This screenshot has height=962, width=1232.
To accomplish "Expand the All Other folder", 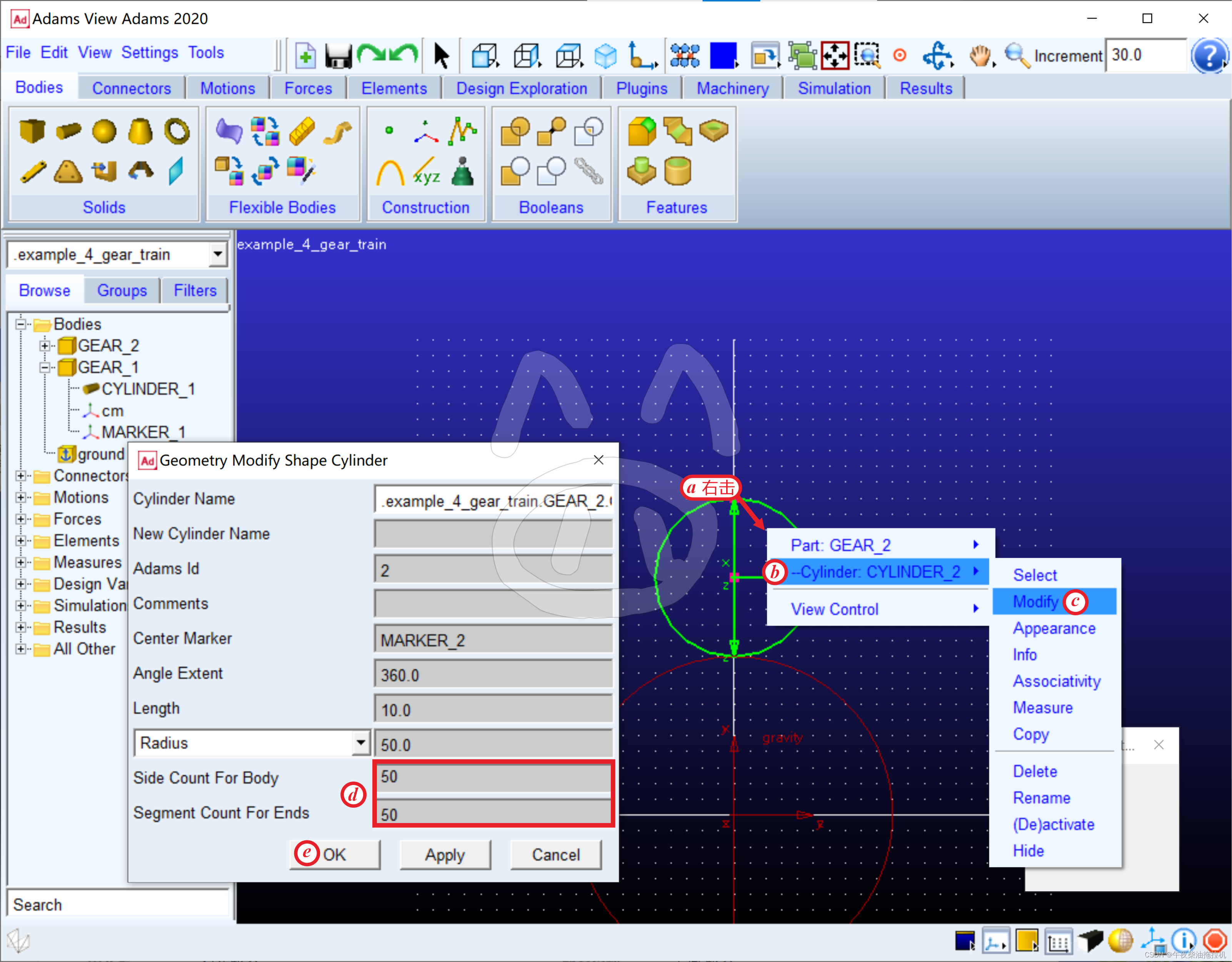I will [x=21, y=649].
